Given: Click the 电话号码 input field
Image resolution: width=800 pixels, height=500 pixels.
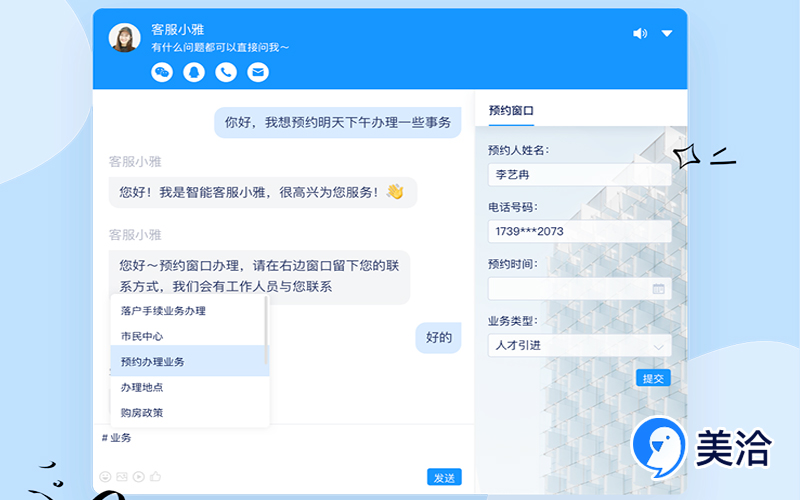Looking at the screenshot, I should pyautogui.click(x=579, y=231).
